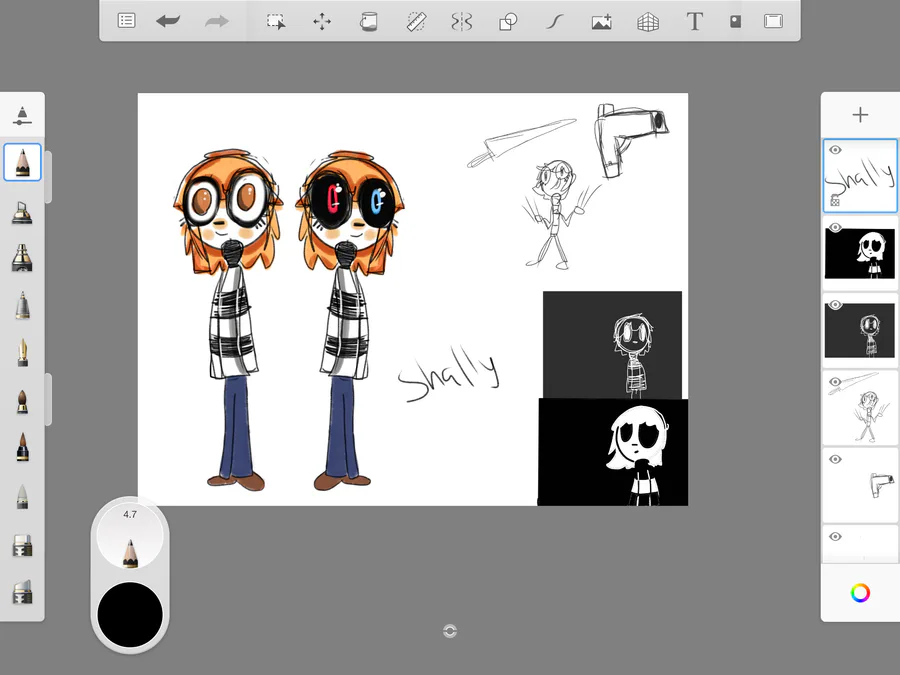The image size is (900, 675).
Task: Select the Technical Pen brush
Action: click(22, 305)
